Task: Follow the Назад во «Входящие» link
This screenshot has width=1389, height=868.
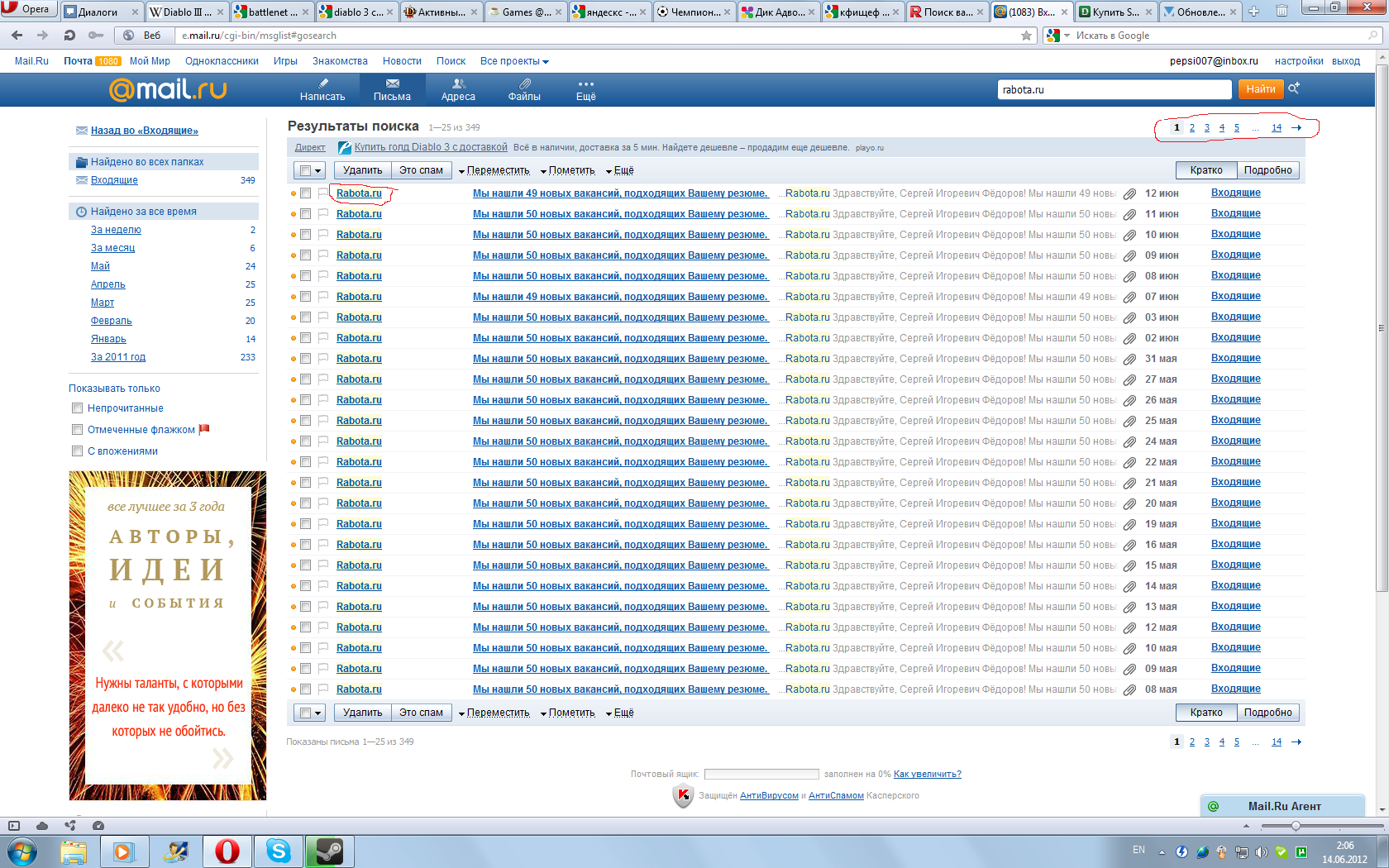Action: coord(144,131)
